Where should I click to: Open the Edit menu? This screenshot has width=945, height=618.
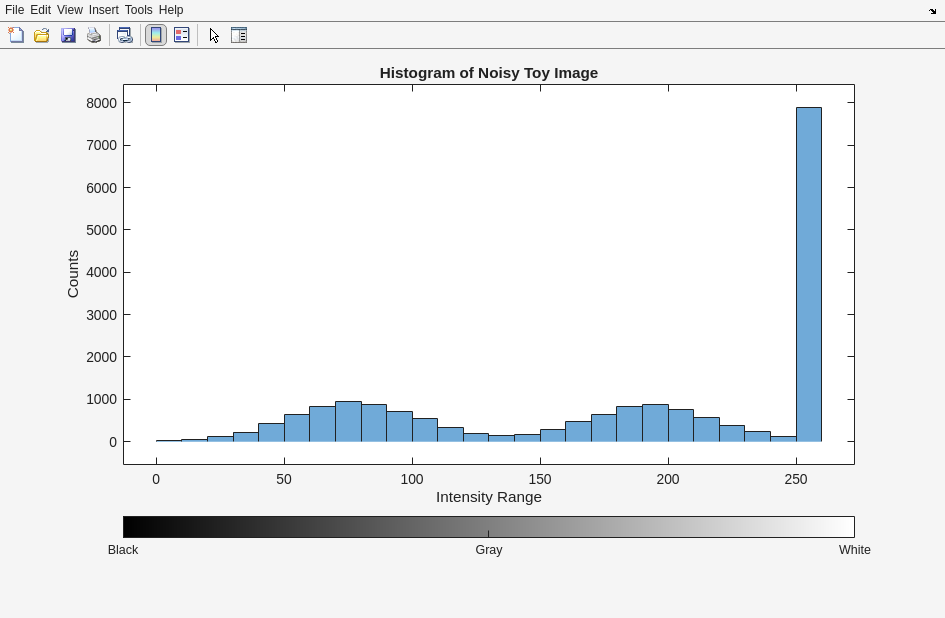[x=40, y=10]
